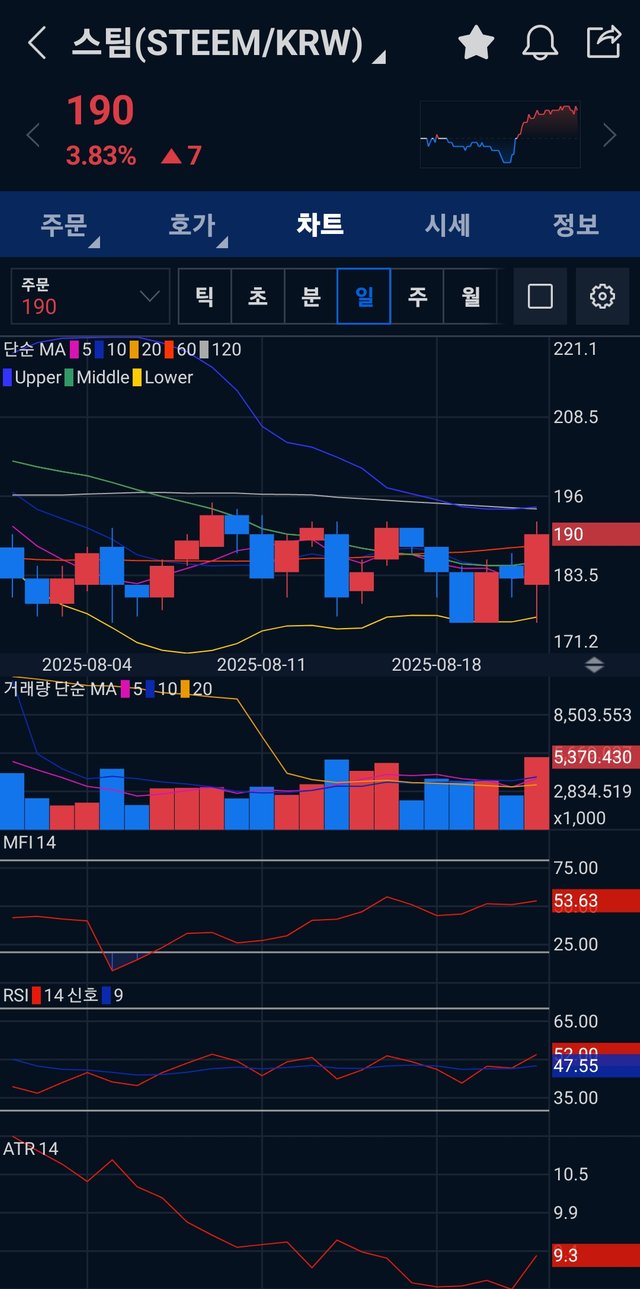The height and width of the screenshot is (1289, 640).
Task: Select the 차트 tab
Action: point(320,224)
